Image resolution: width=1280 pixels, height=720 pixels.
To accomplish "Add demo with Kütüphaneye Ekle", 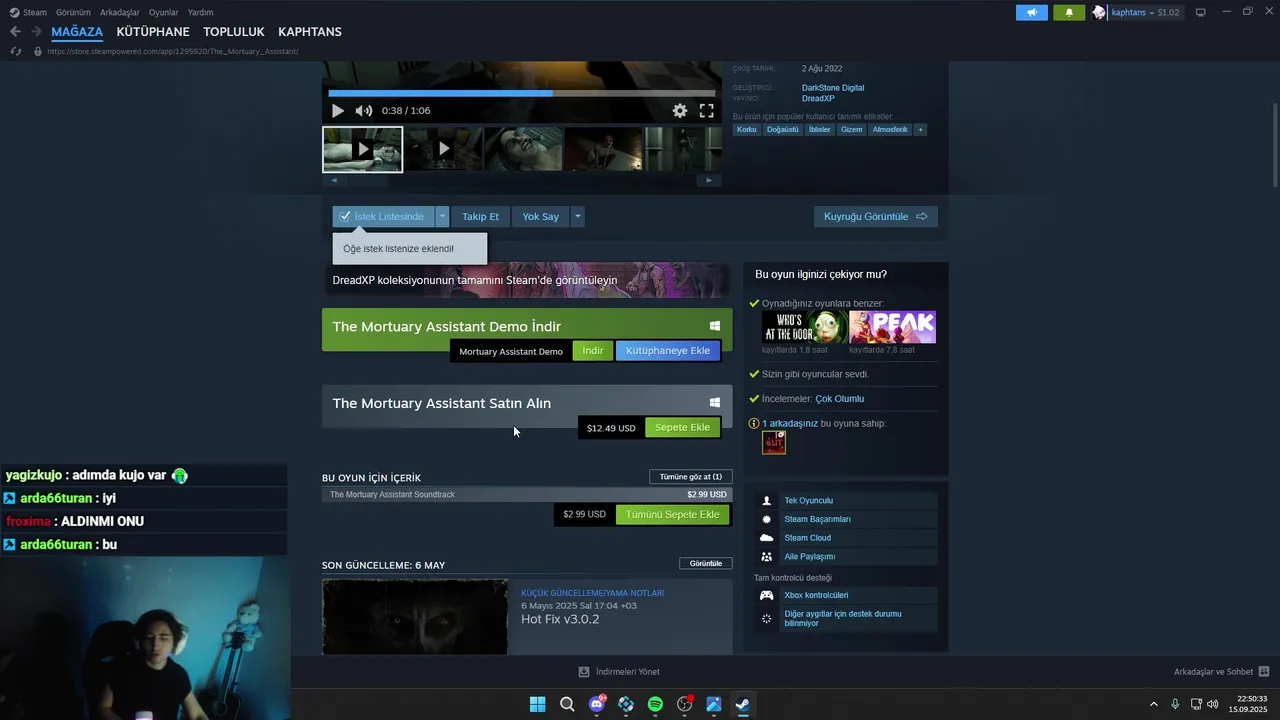I will point(667,351).
